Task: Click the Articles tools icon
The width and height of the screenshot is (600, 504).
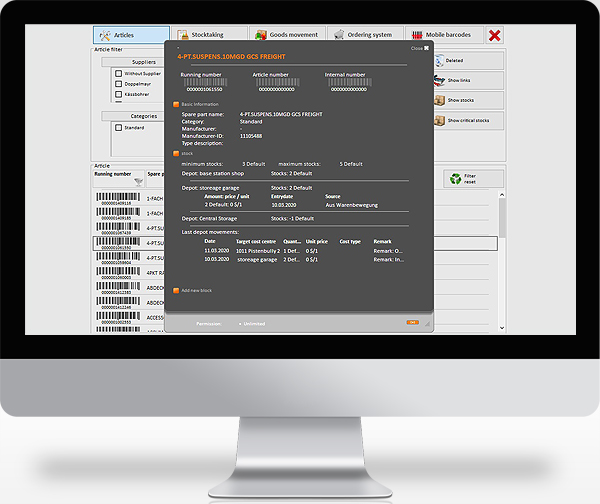Action: (x=105, y=35)
